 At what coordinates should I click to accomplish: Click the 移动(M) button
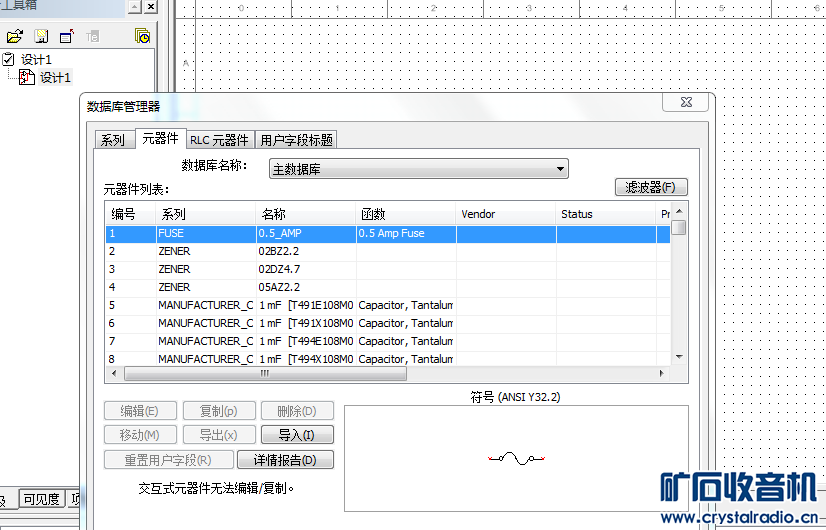pos(139,435)
